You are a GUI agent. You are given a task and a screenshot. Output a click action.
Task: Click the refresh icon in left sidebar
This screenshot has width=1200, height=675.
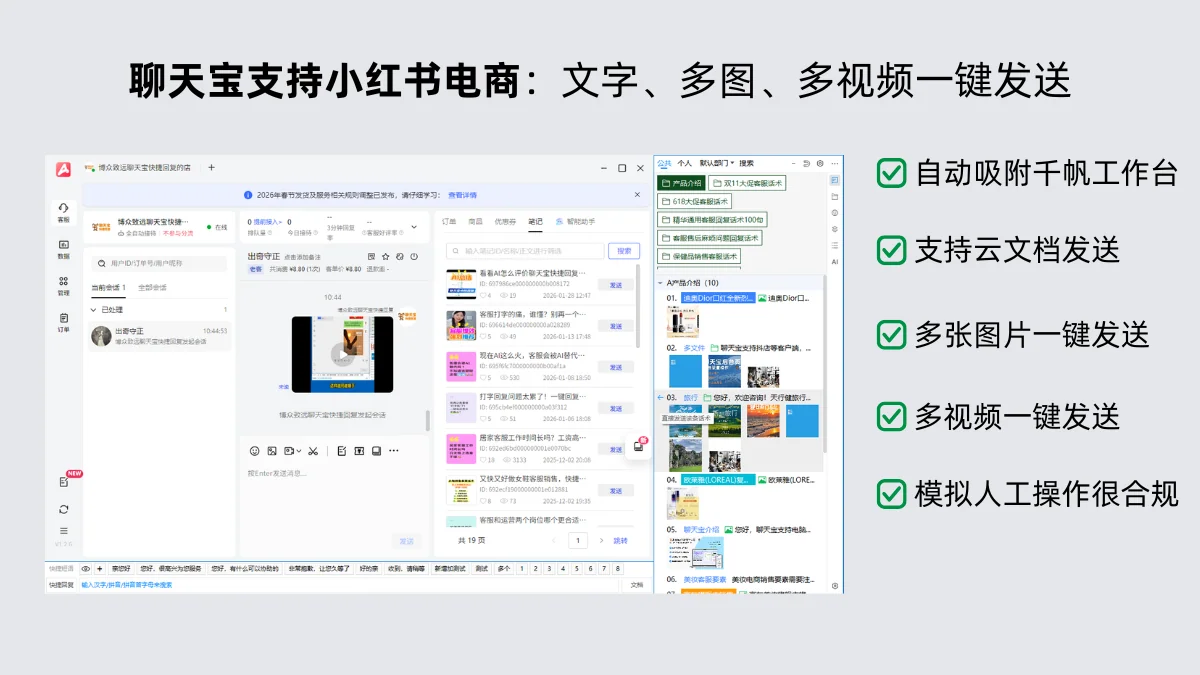click(64, 509)
